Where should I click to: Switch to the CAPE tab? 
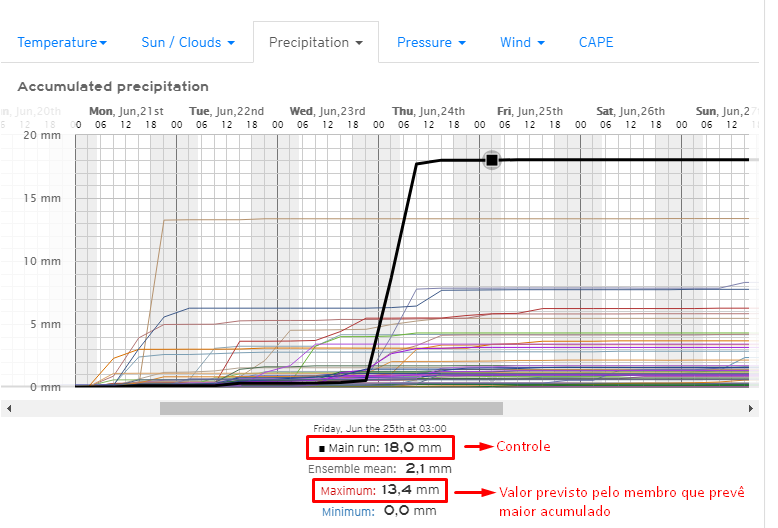(596, 43)
